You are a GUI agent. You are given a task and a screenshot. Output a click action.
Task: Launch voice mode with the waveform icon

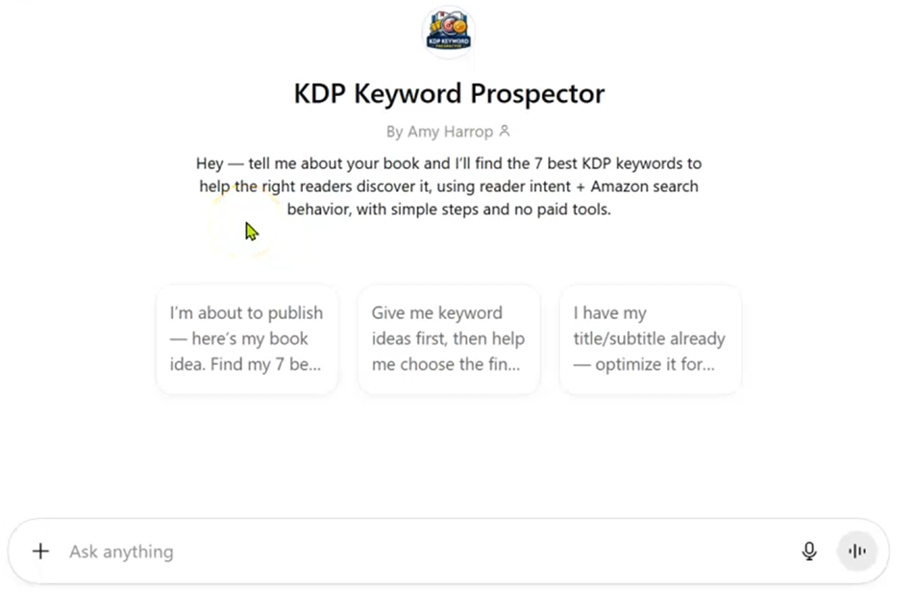[856, 551]
